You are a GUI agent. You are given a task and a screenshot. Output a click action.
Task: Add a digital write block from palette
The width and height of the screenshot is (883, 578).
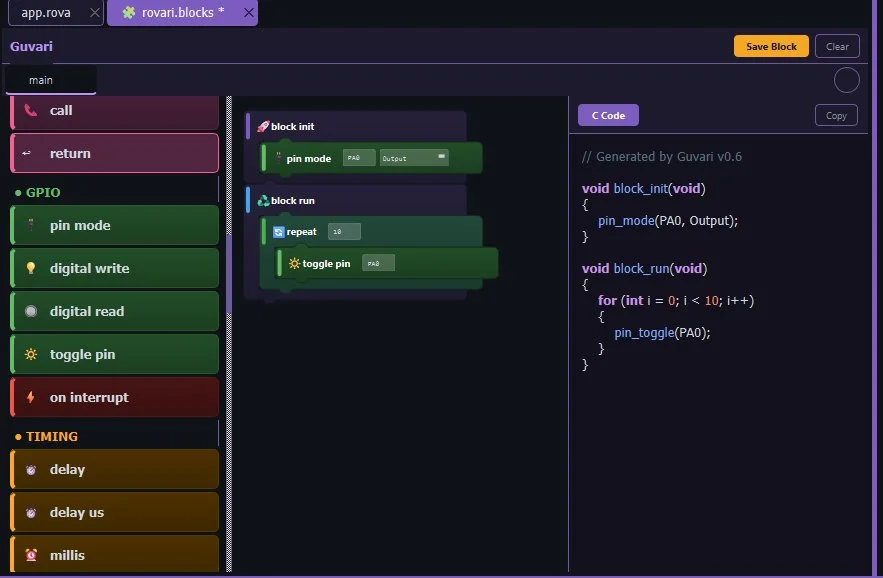pos(115,268)
